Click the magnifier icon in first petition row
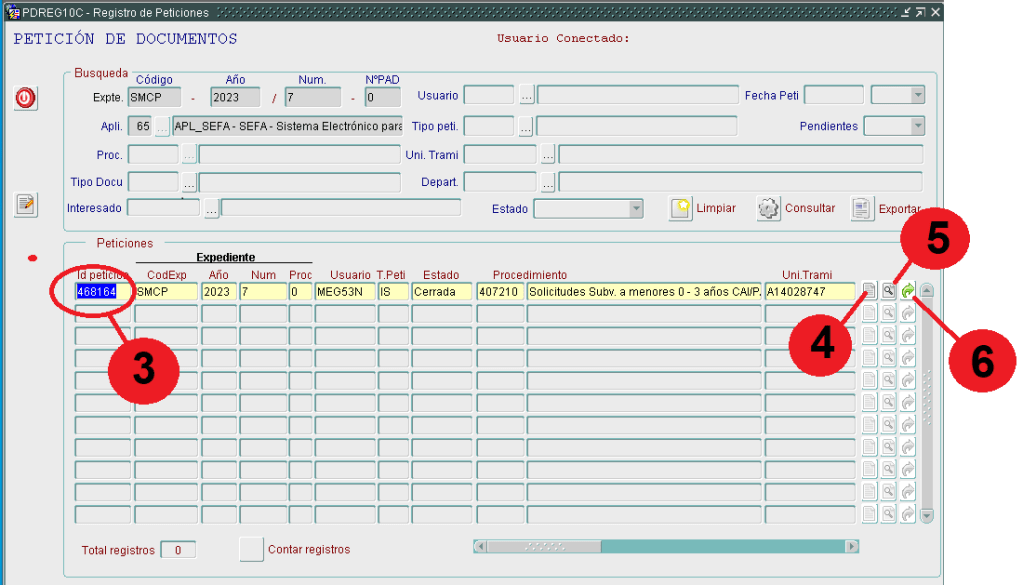The width and height of the screenshot is (1023, 585). [x=888, y=292]
